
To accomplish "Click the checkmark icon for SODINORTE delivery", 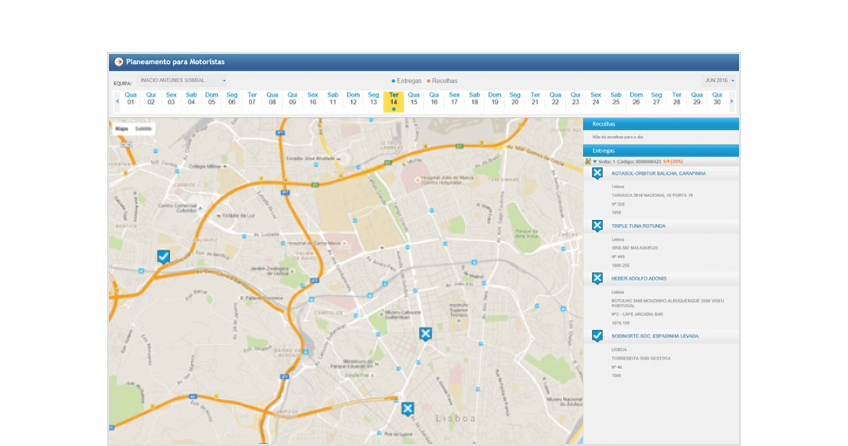I will pos(597,336).
